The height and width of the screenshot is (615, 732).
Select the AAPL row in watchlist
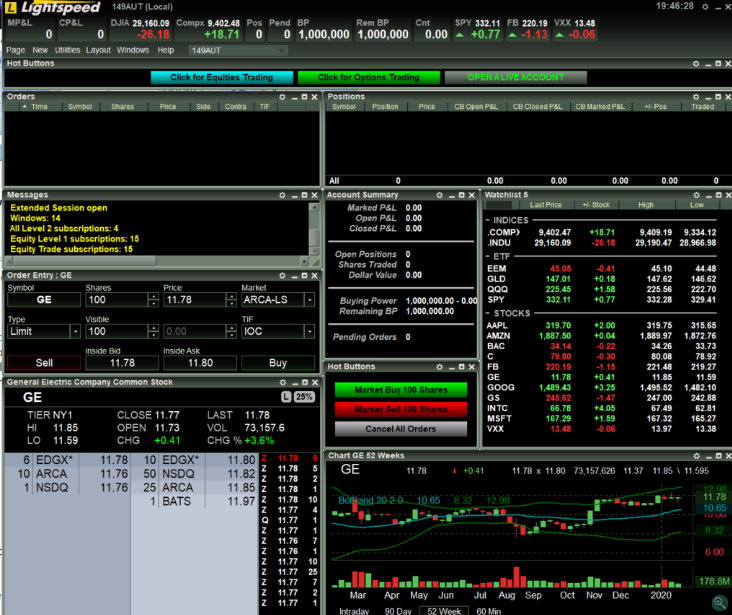601,325
